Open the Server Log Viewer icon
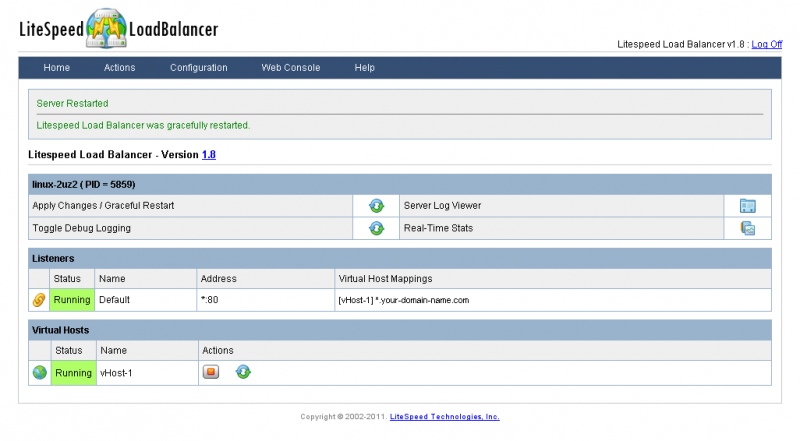This screenshot has width=800, height=441. (747, 206)
